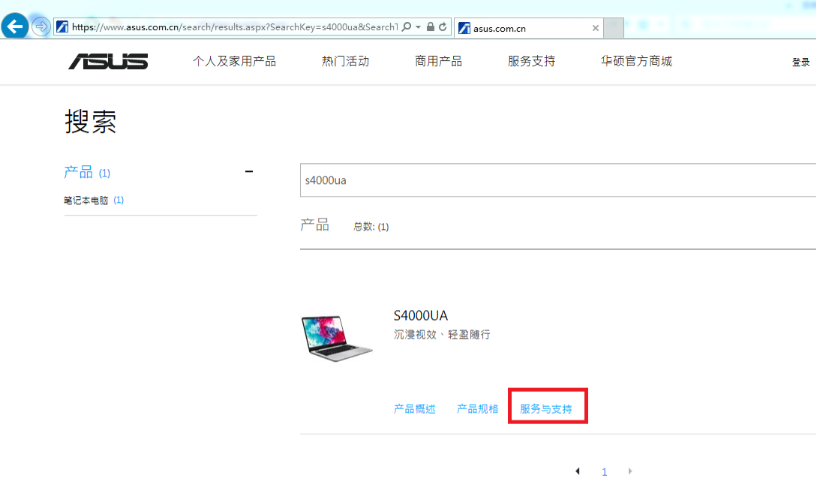The height and width of the screenshot is (484, 816).
Task: Click the 服务与支持 link under S4000UA
Action: pyautogui.click(x=546, y=409)
